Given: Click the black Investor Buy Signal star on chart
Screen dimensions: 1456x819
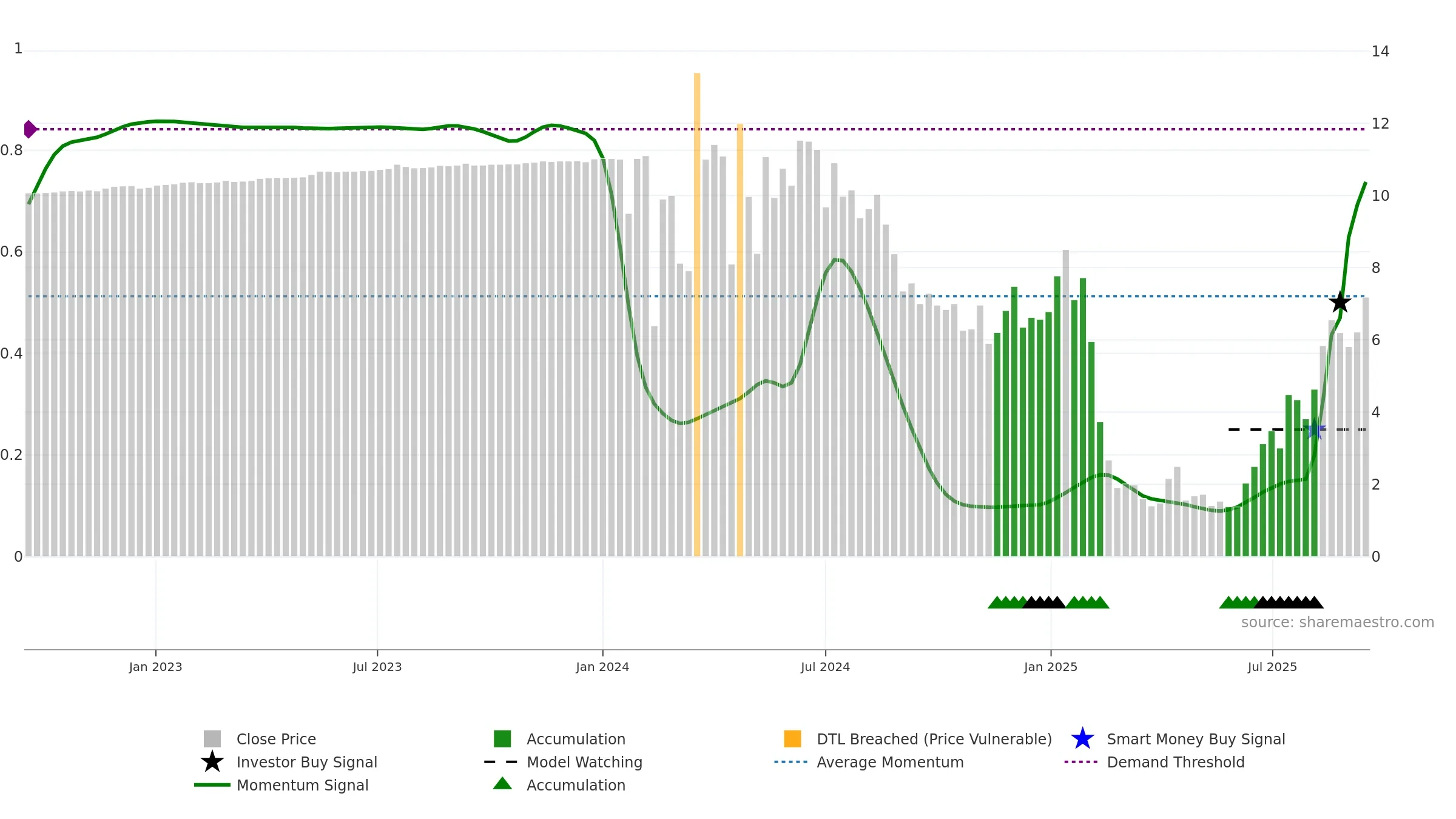Looking at the screenshot, I should [x=1340, y=302].
